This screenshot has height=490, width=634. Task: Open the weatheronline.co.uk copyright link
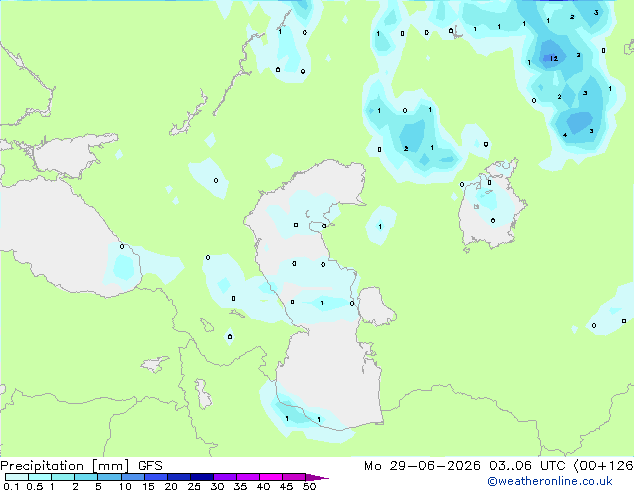pos(550,481)
